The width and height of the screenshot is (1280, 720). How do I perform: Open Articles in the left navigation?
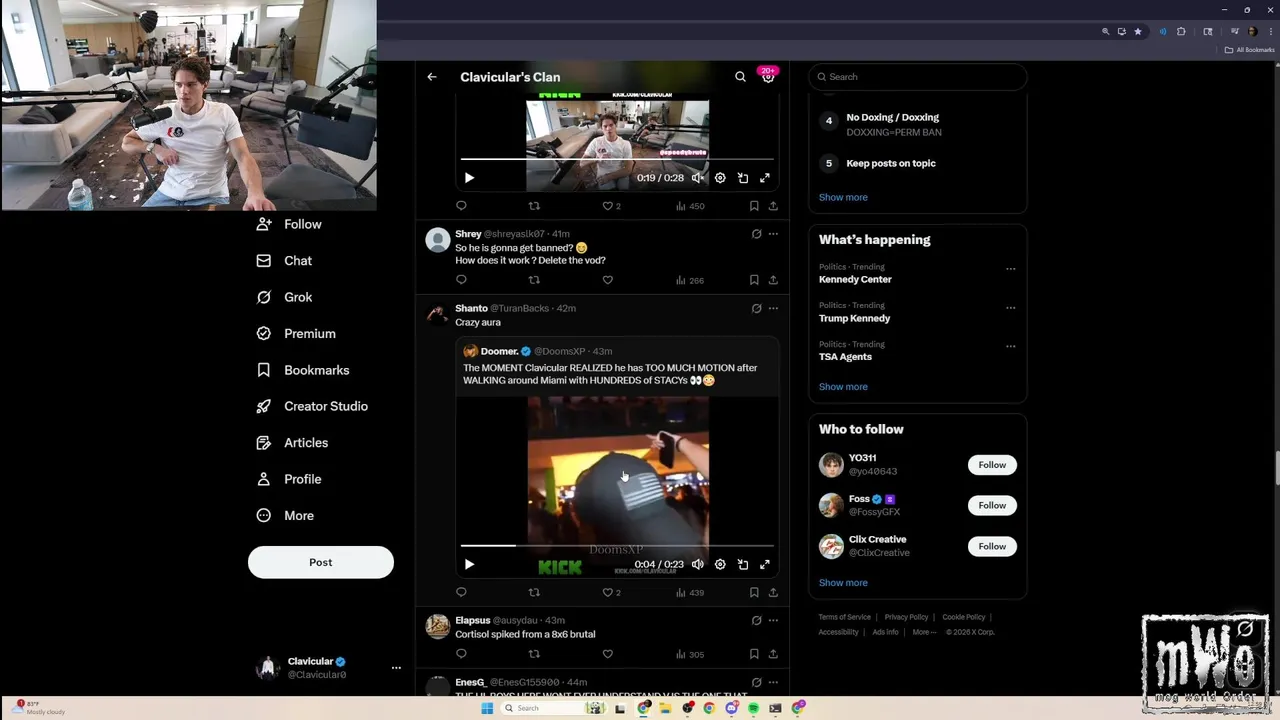[x=292, y=443]
